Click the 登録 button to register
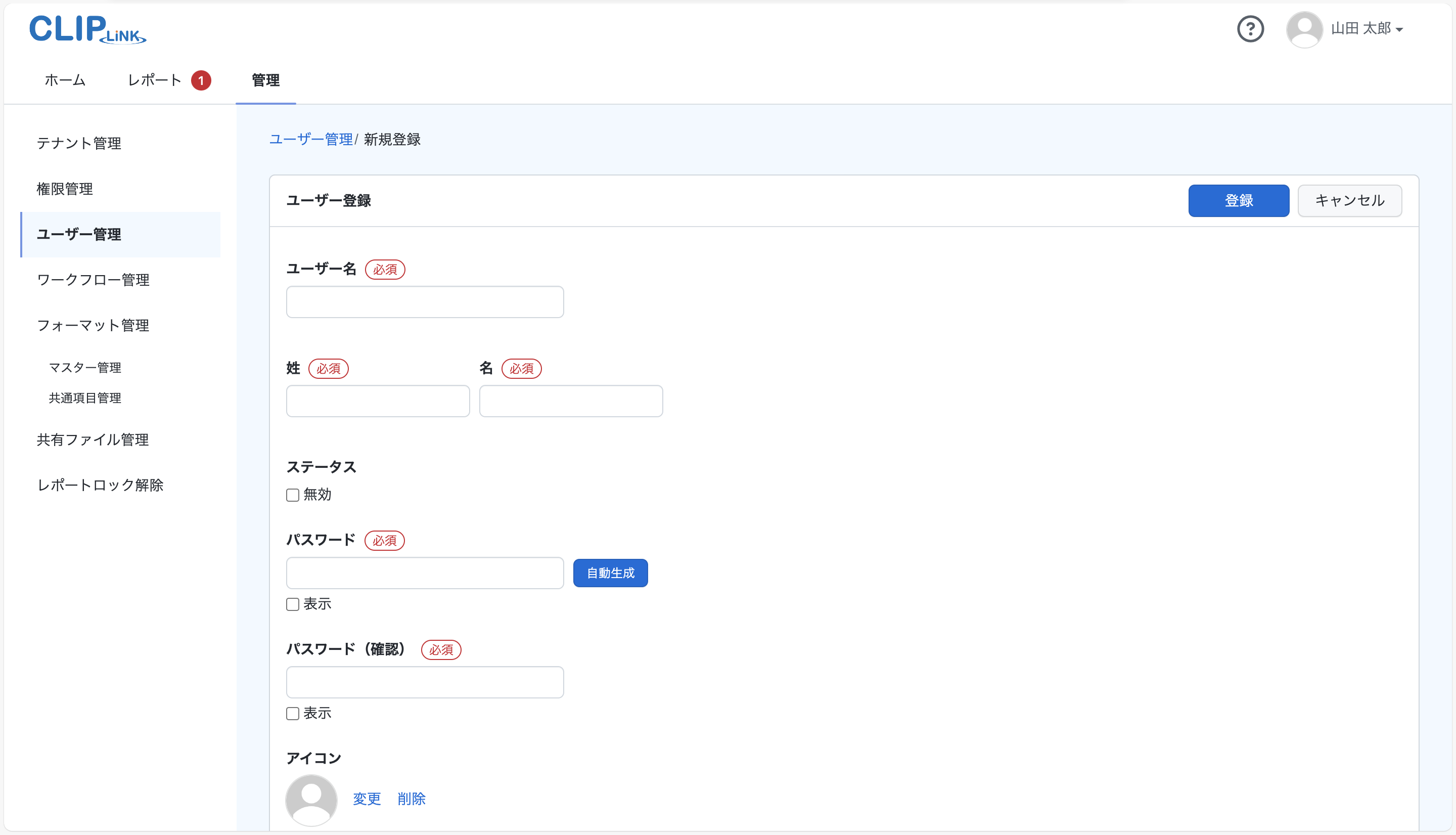 pyautogui.click(x=1239, y=201)
